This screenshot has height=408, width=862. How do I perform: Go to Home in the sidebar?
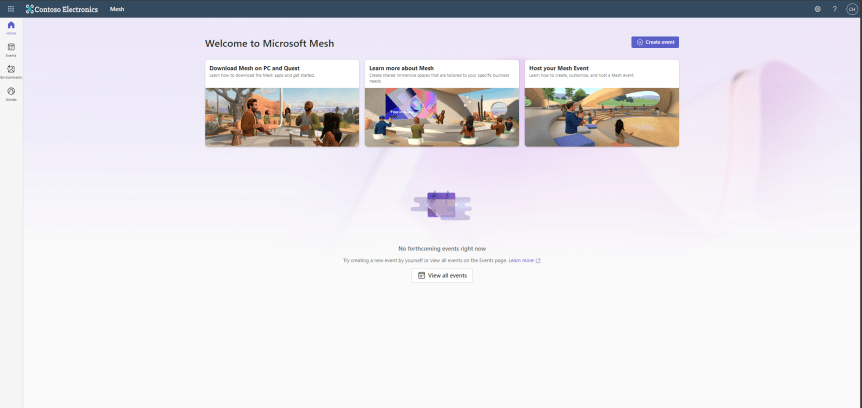[11, 28]
